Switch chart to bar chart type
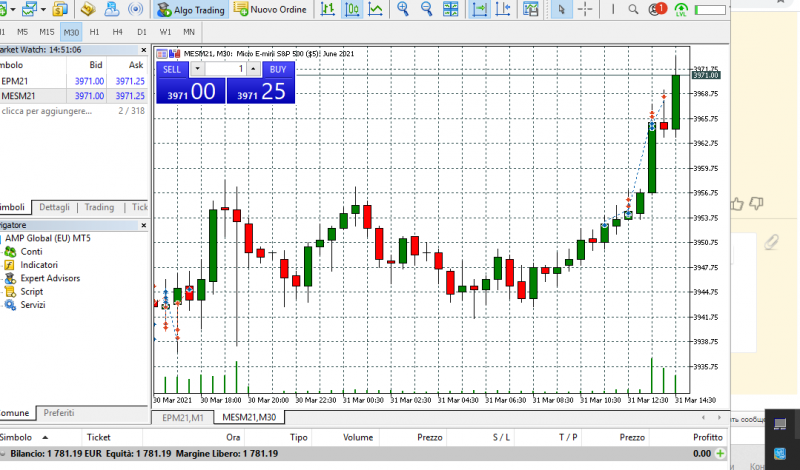Screen dimensions: 800x470 click(328, 9)
